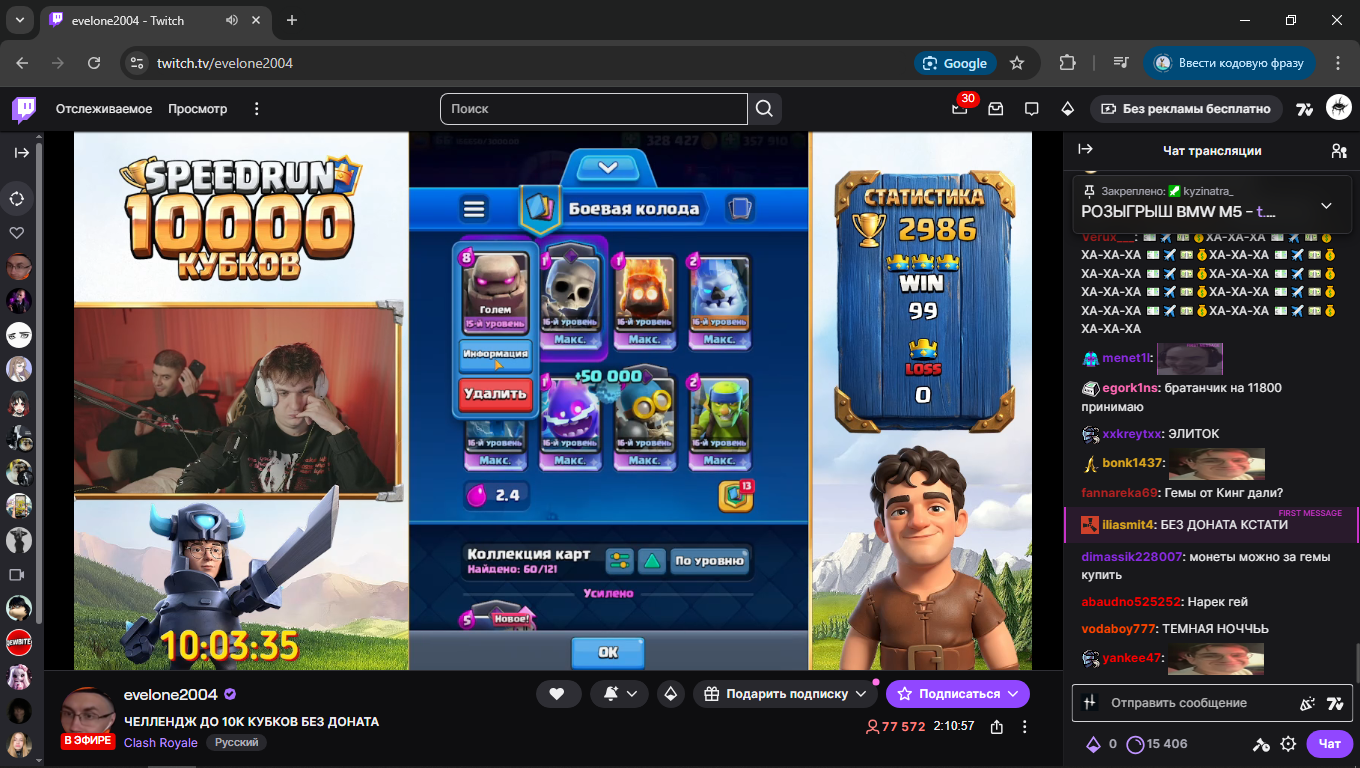The image size is (1360, 768).
Task: Click the search magnifier button
Action: click(x=764, y=109)
